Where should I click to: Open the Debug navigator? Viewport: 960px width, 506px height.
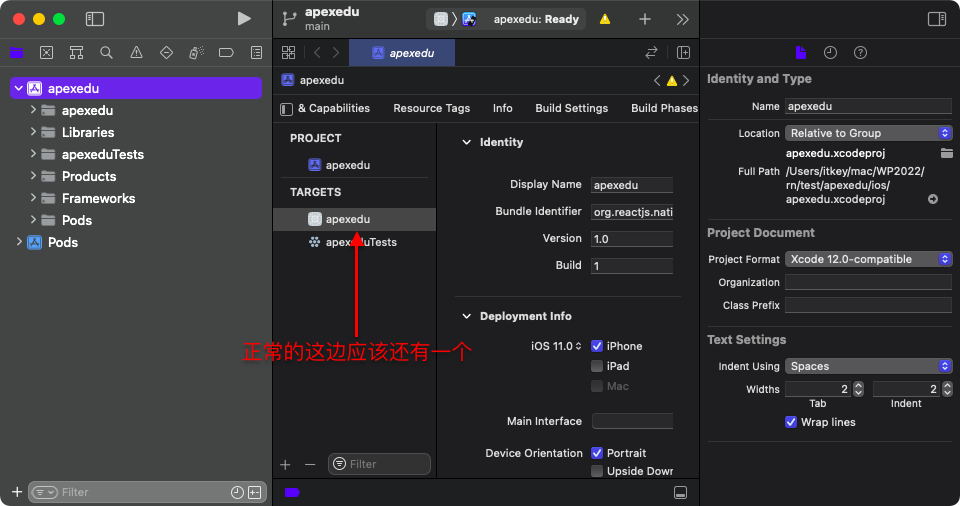click(x=196, y=53)
